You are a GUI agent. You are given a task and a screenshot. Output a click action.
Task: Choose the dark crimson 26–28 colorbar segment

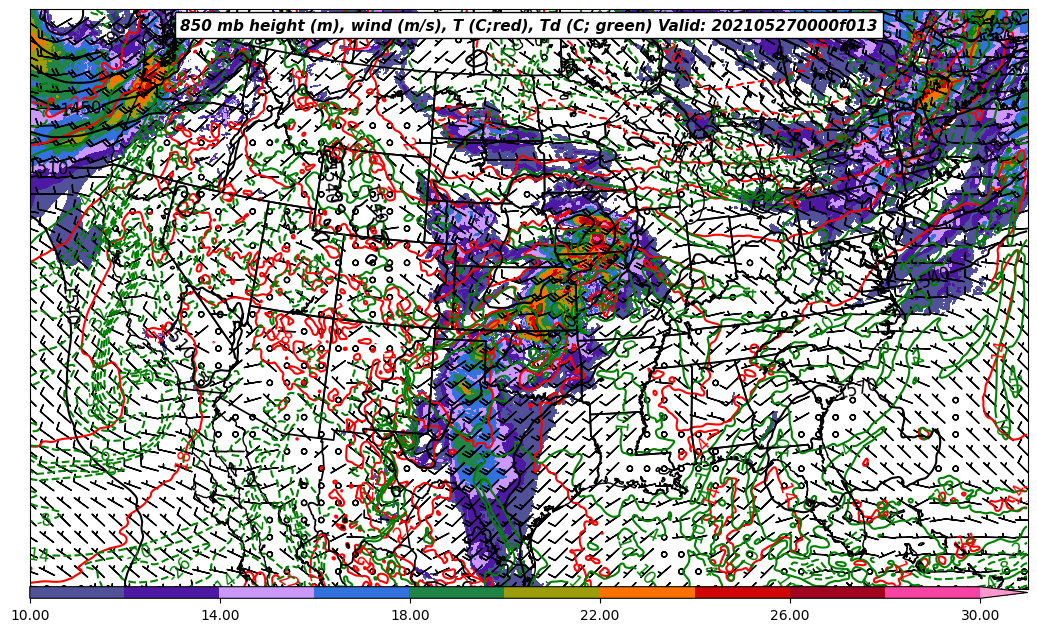[837, 592]
